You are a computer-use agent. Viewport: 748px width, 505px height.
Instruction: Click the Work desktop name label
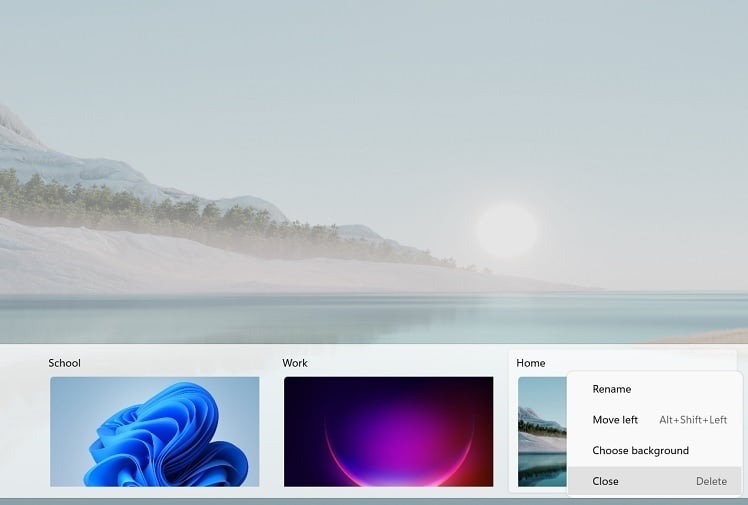point(295,363)
